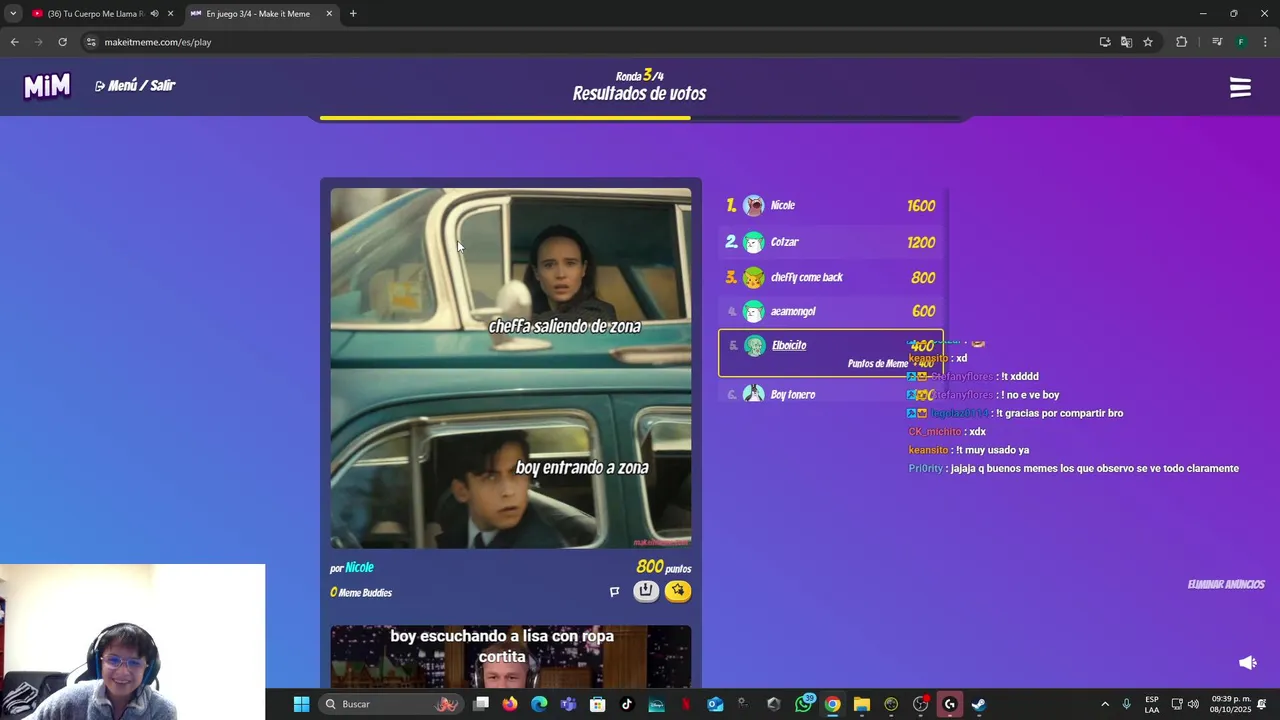Click the install app icon in address bar

click(1105, 42)
